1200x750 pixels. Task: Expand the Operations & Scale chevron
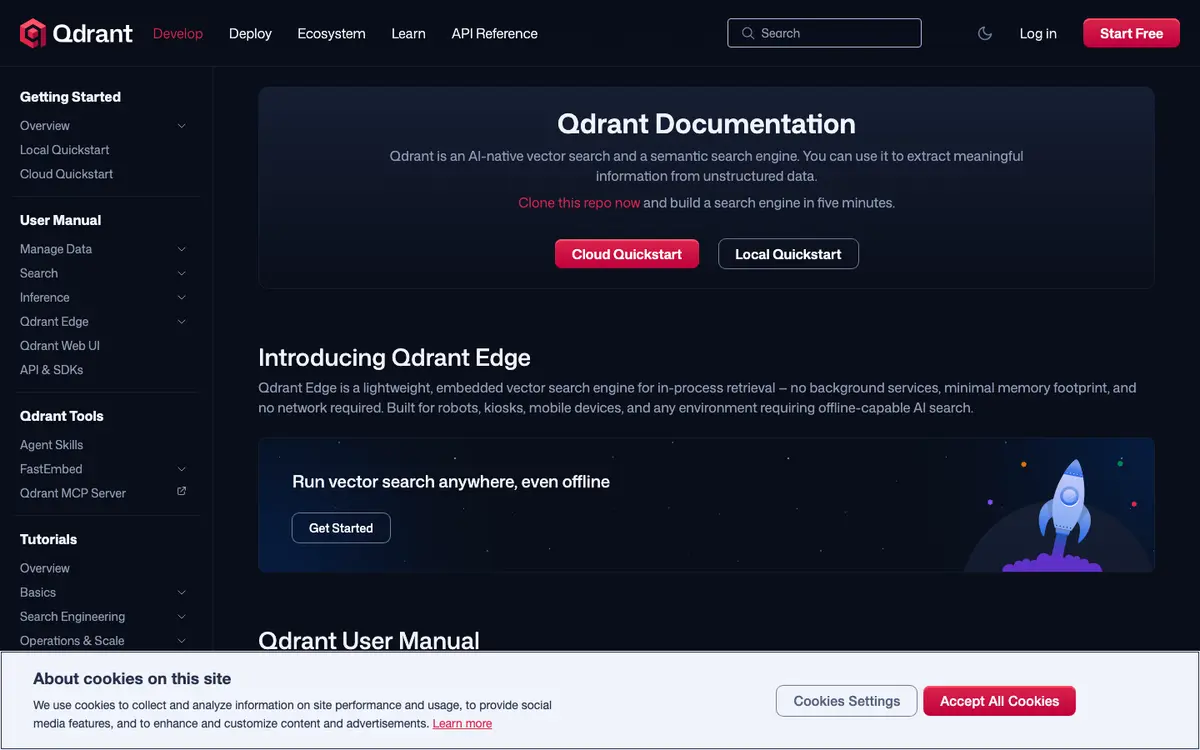pyautogui.click(x=181, y=640)
